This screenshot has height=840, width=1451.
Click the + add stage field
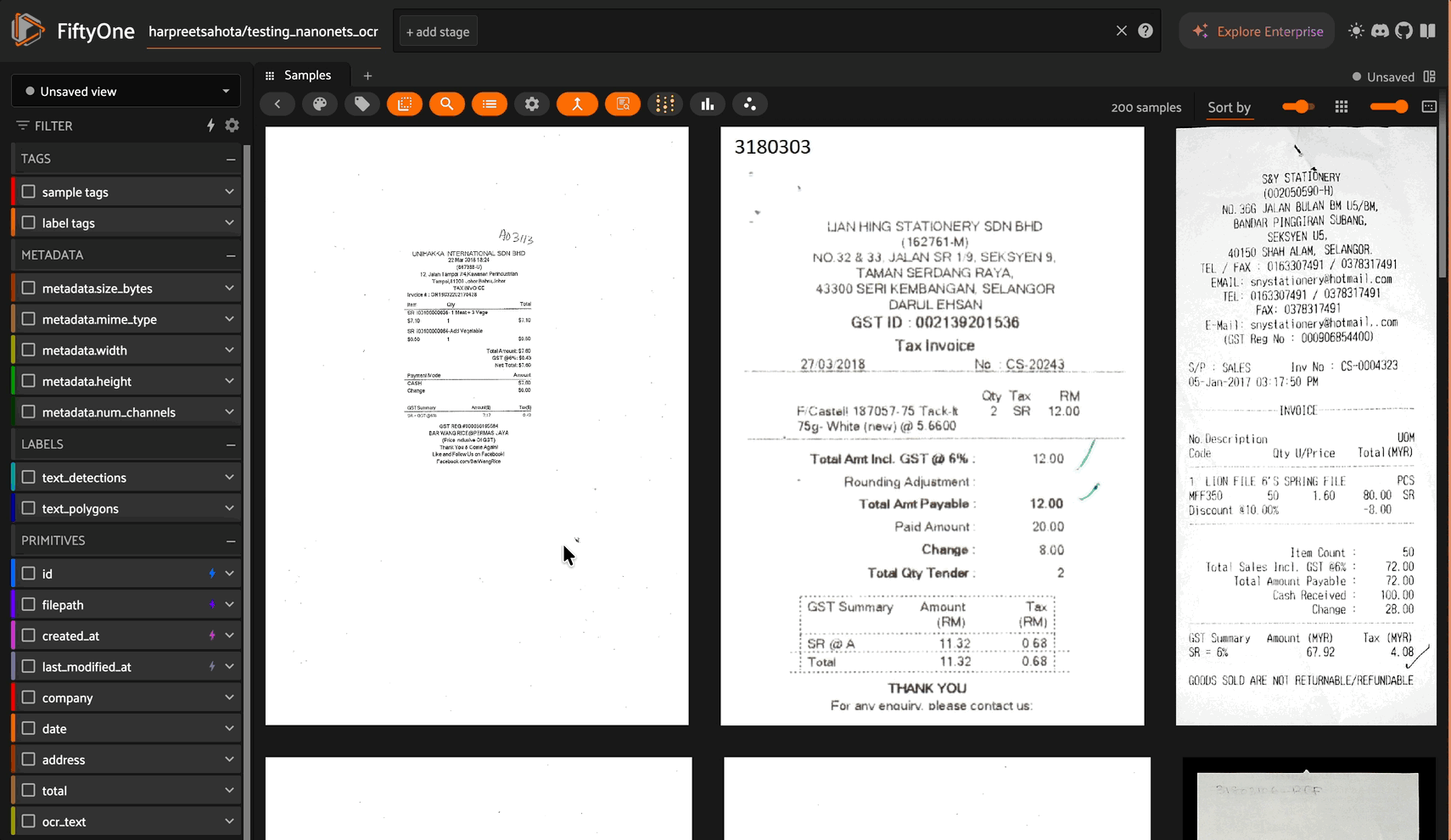click(x=438, y=31)
